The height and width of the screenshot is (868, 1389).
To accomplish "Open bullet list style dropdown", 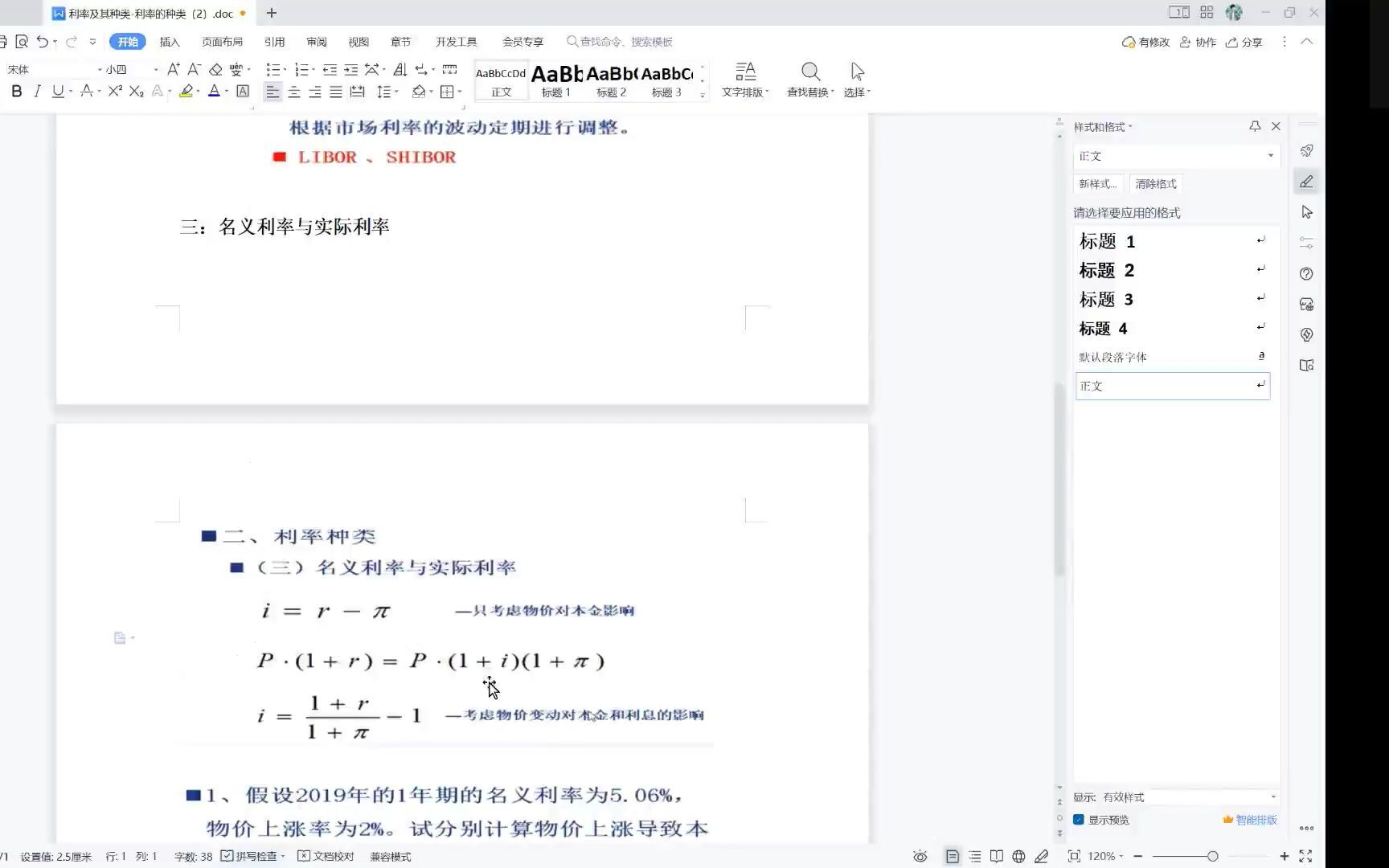I will tap(285, 70).
